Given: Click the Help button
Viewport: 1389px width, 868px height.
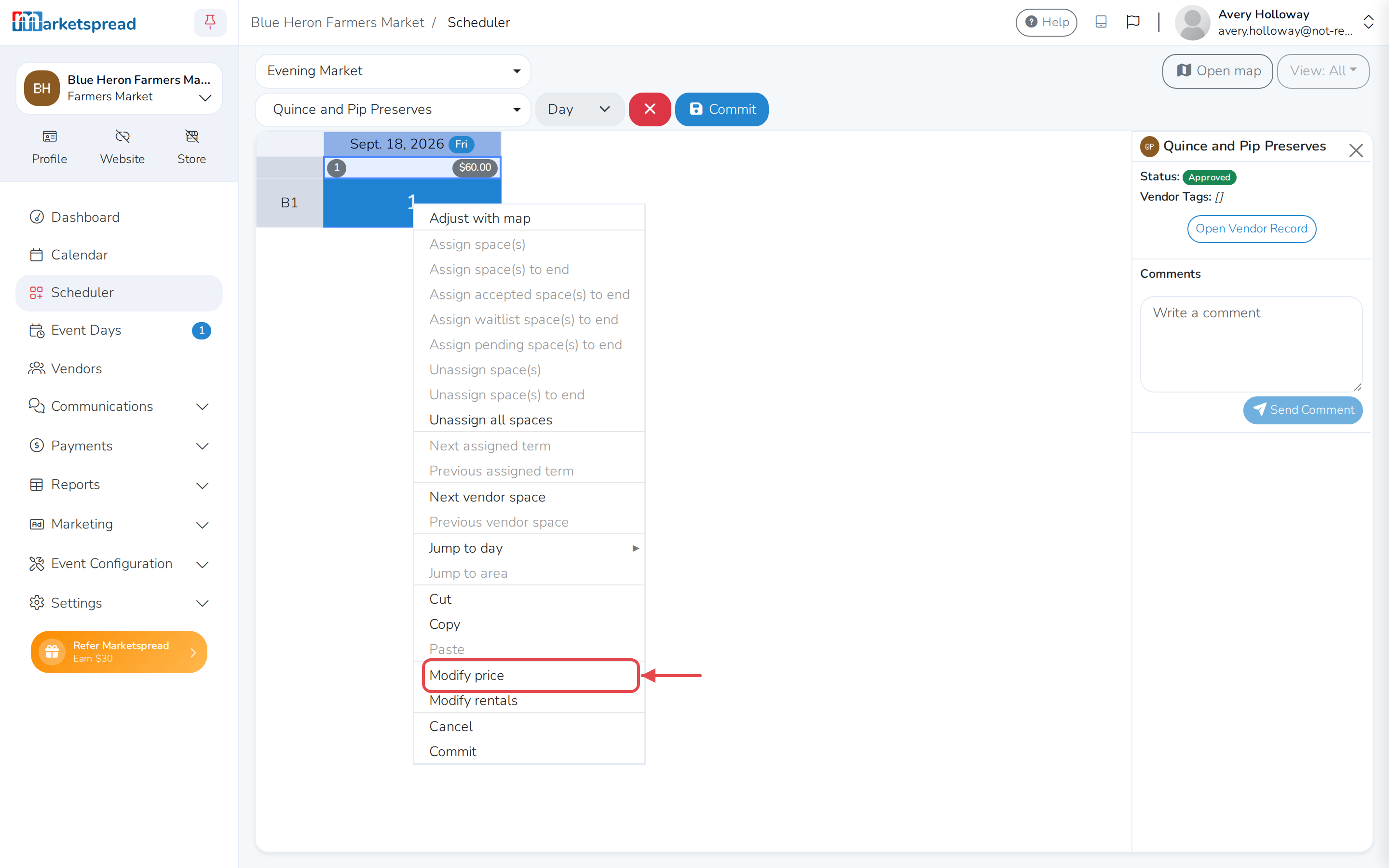Looking at the screenshot, I should coord(1047,22).
